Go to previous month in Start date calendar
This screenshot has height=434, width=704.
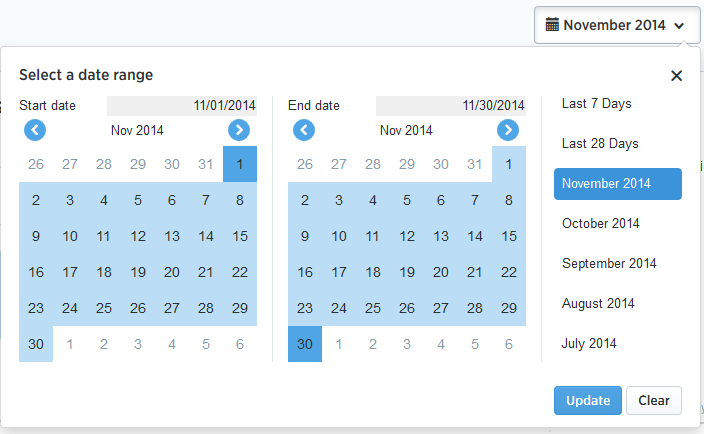click(x=35, y=130)
